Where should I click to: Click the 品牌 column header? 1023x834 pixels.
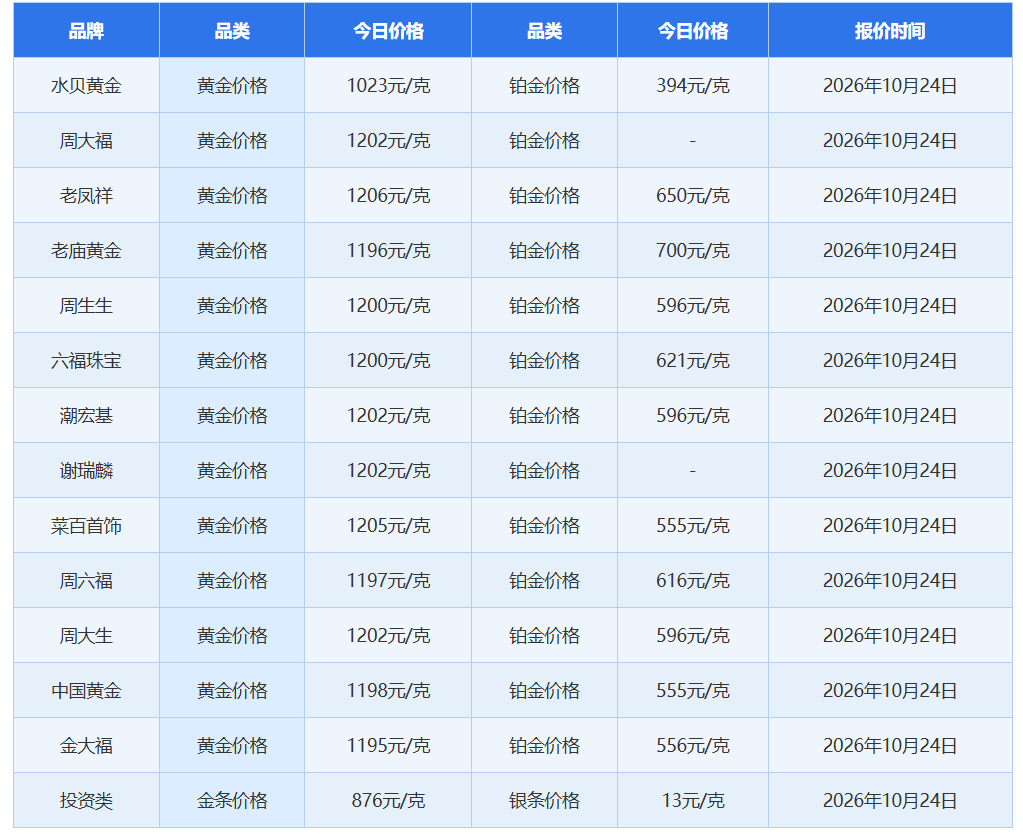[86, 31]
